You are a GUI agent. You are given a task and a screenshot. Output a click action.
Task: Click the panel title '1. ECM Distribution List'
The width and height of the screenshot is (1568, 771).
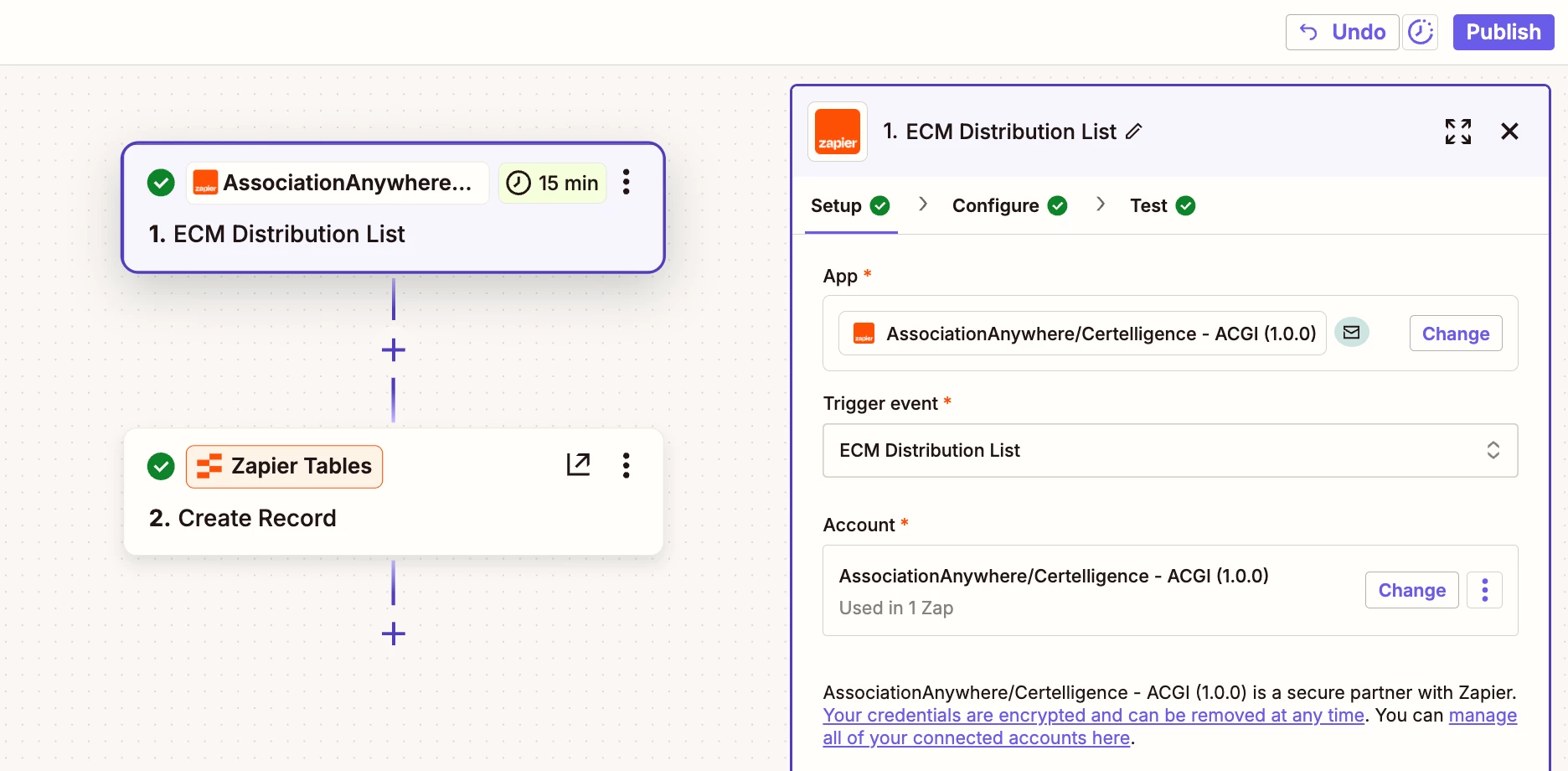click(x=1000, y=132)
